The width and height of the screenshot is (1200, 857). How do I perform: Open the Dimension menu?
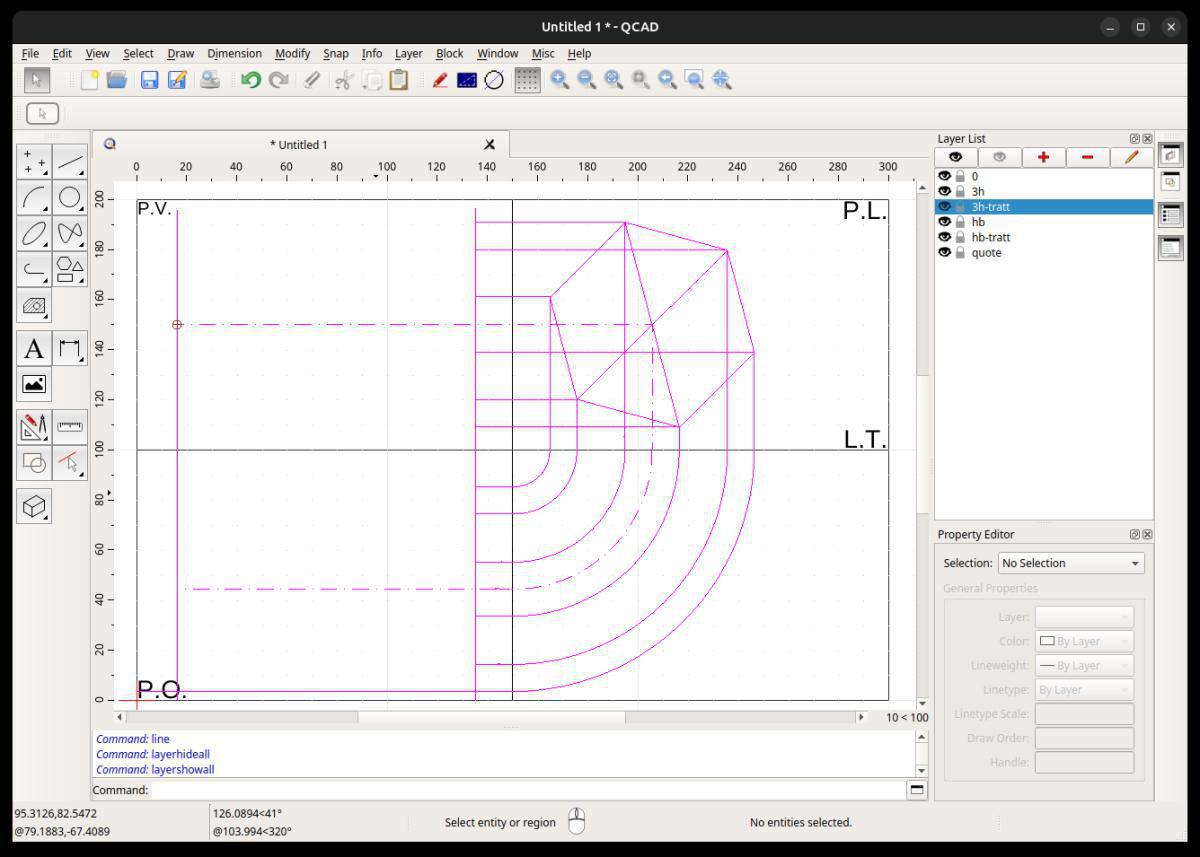pos(234,53)
